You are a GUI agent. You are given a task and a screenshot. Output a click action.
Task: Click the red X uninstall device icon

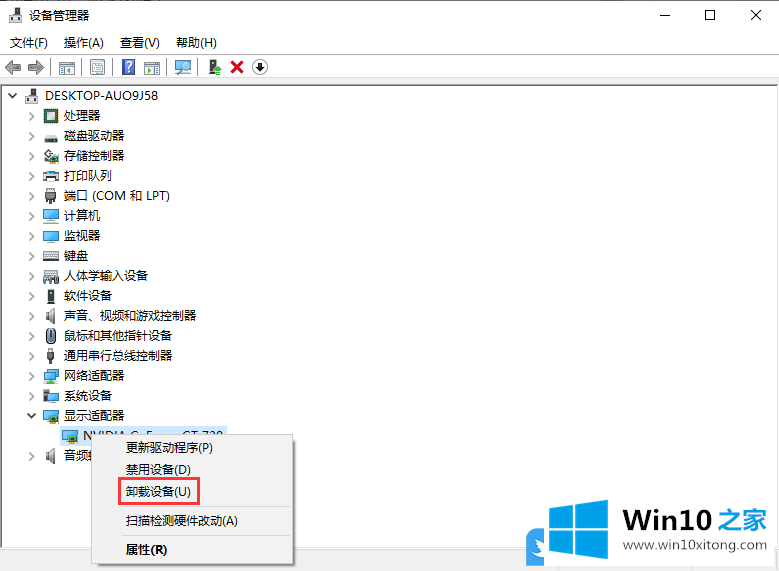pyautogui.click(x=237, y=67)
